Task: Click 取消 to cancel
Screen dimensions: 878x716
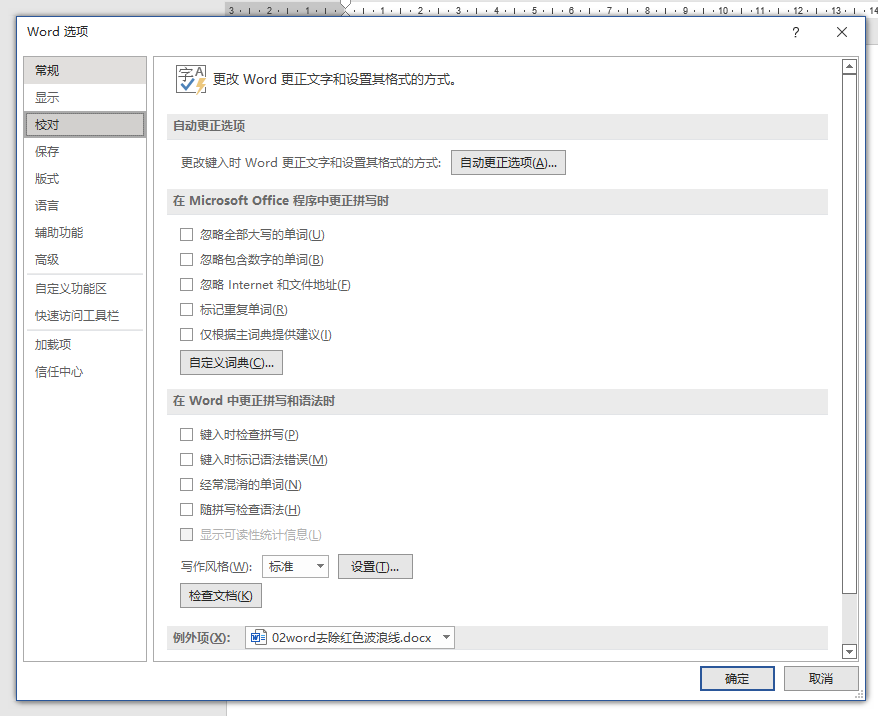Action: 821,678
